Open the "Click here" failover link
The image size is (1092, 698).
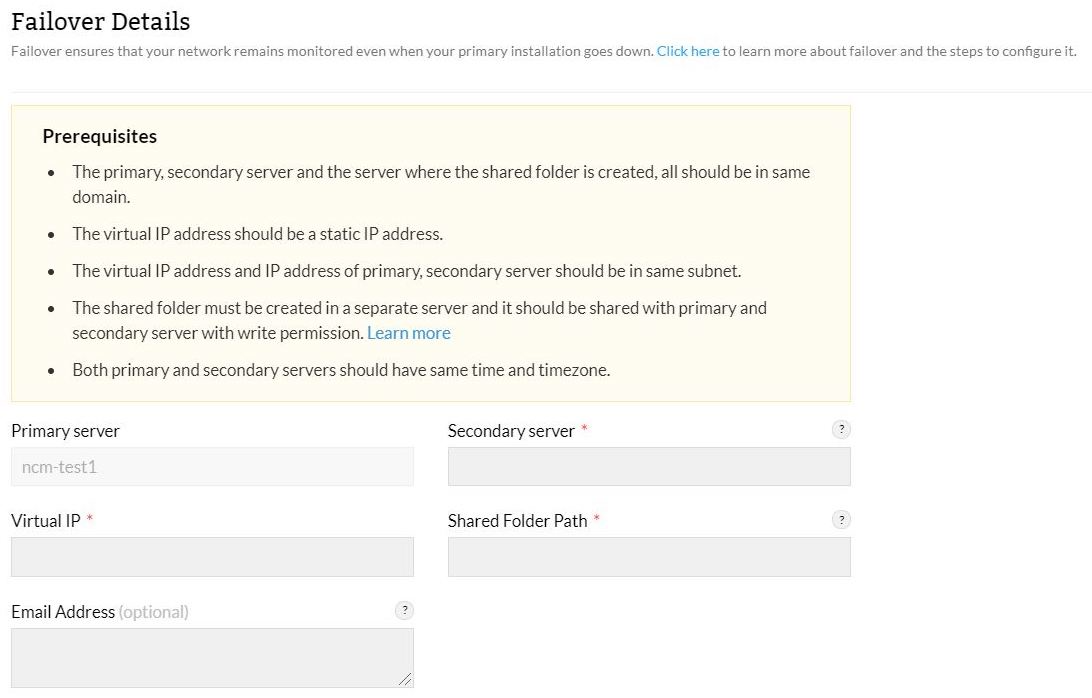[x=688, y=51]
